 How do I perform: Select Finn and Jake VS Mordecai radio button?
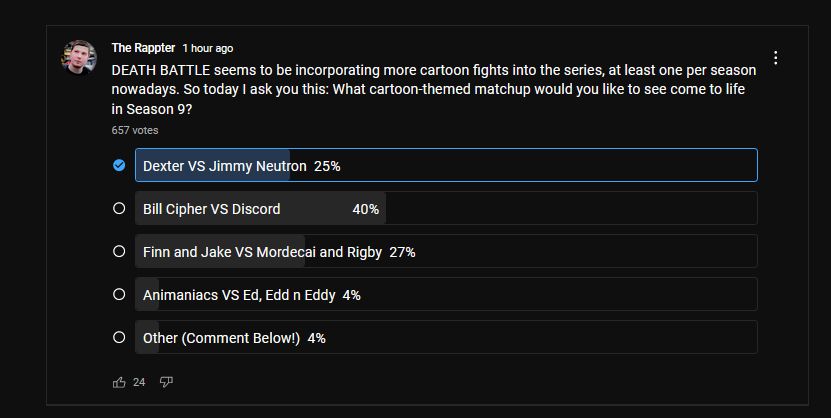coord(119,251)
